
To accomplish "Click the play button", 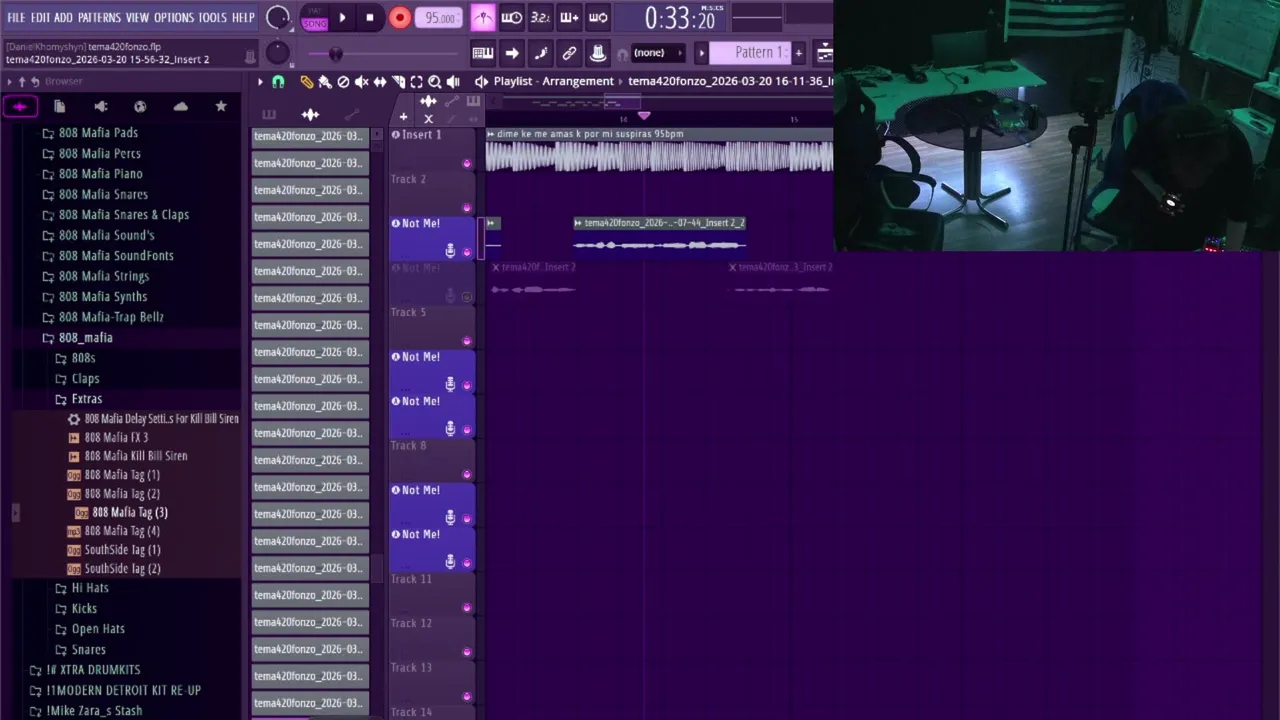I will point(342,17).
